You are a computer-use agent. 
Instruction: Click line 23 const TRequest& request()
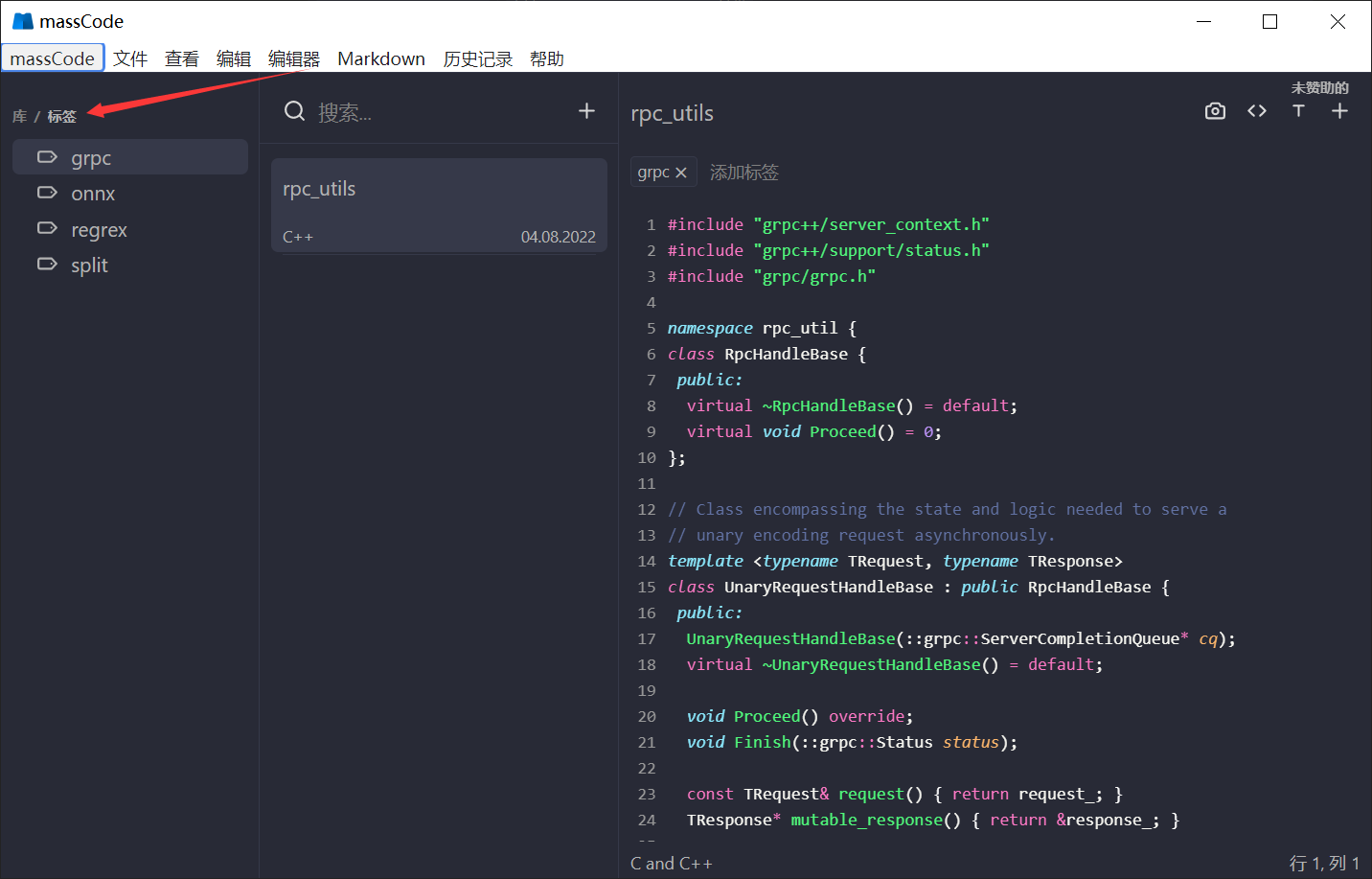[x=904, y=794]
